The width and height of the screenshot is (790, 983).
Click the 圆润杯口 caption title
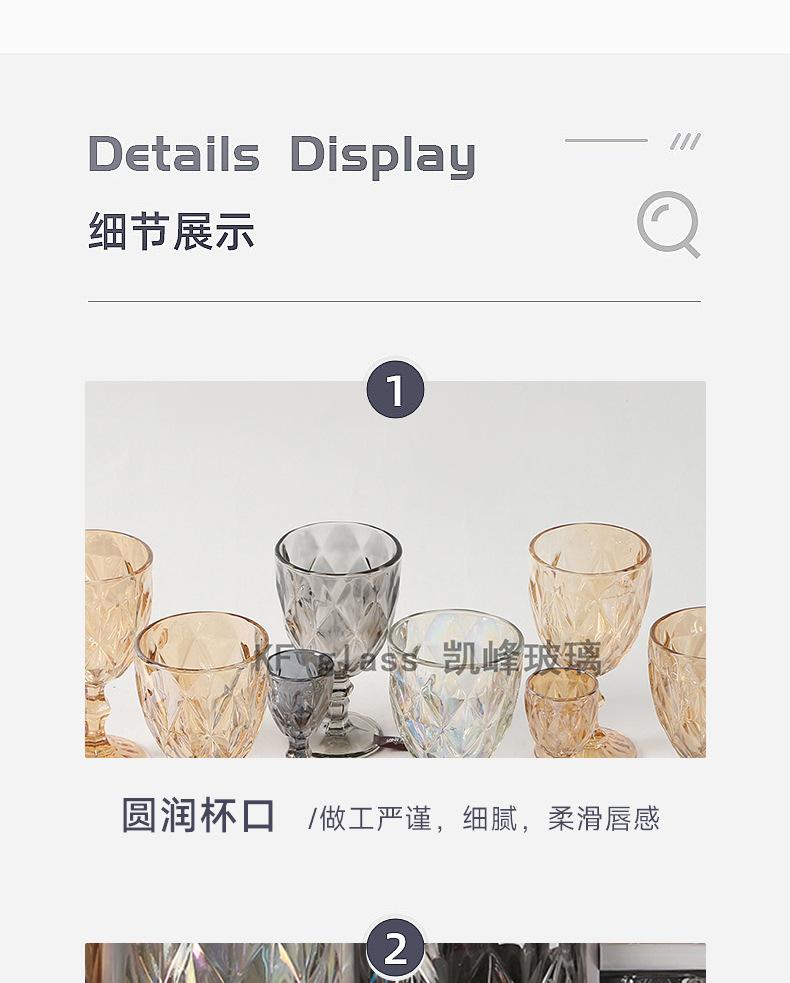(198, 815)
